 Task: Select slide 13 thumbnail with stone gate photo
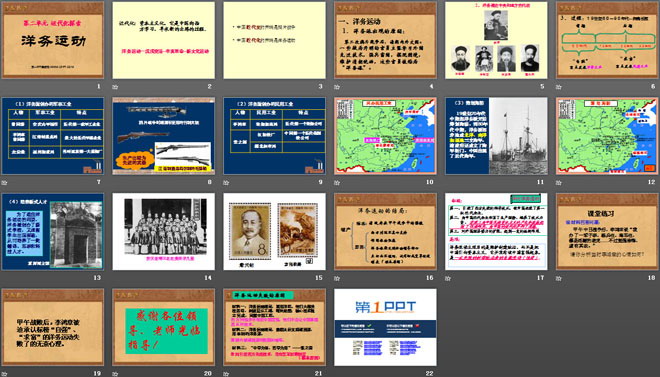[53, 231]
